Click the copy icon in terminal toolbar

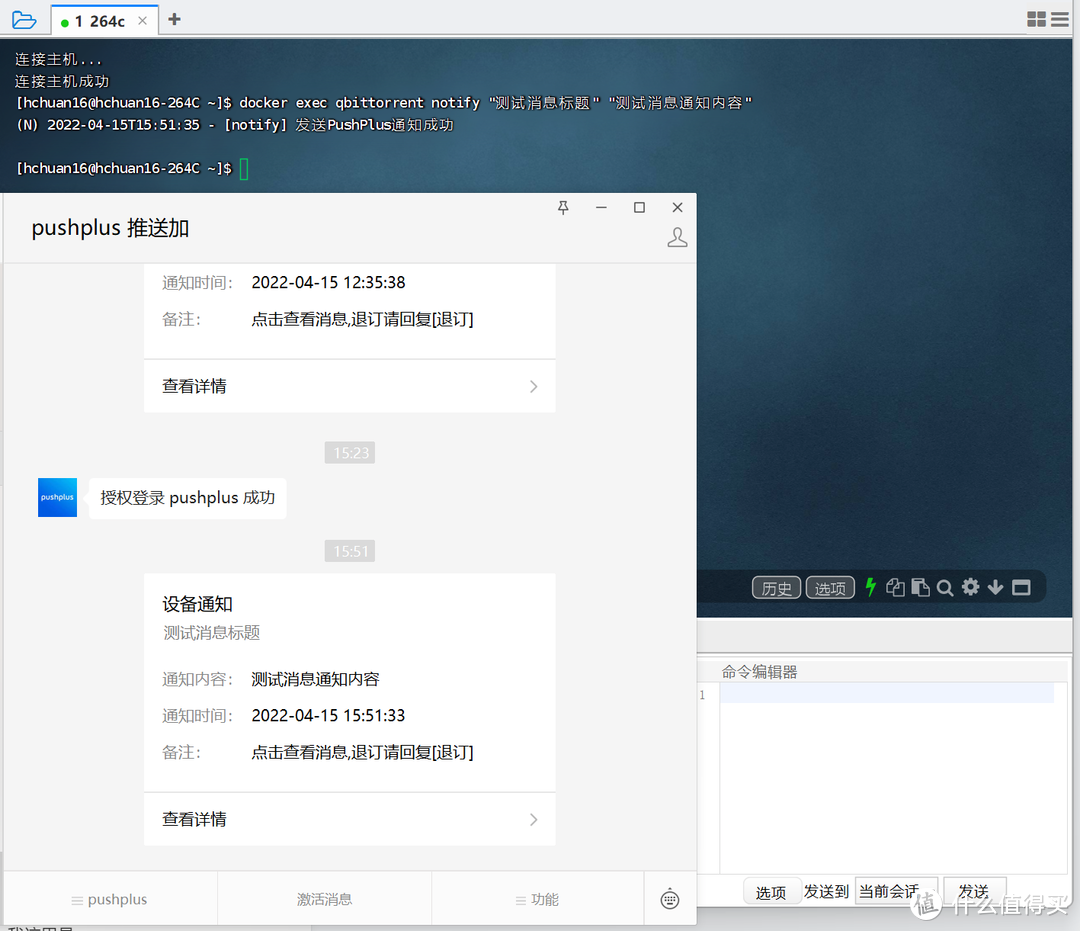pyautogui.click(x=895, y=587)
